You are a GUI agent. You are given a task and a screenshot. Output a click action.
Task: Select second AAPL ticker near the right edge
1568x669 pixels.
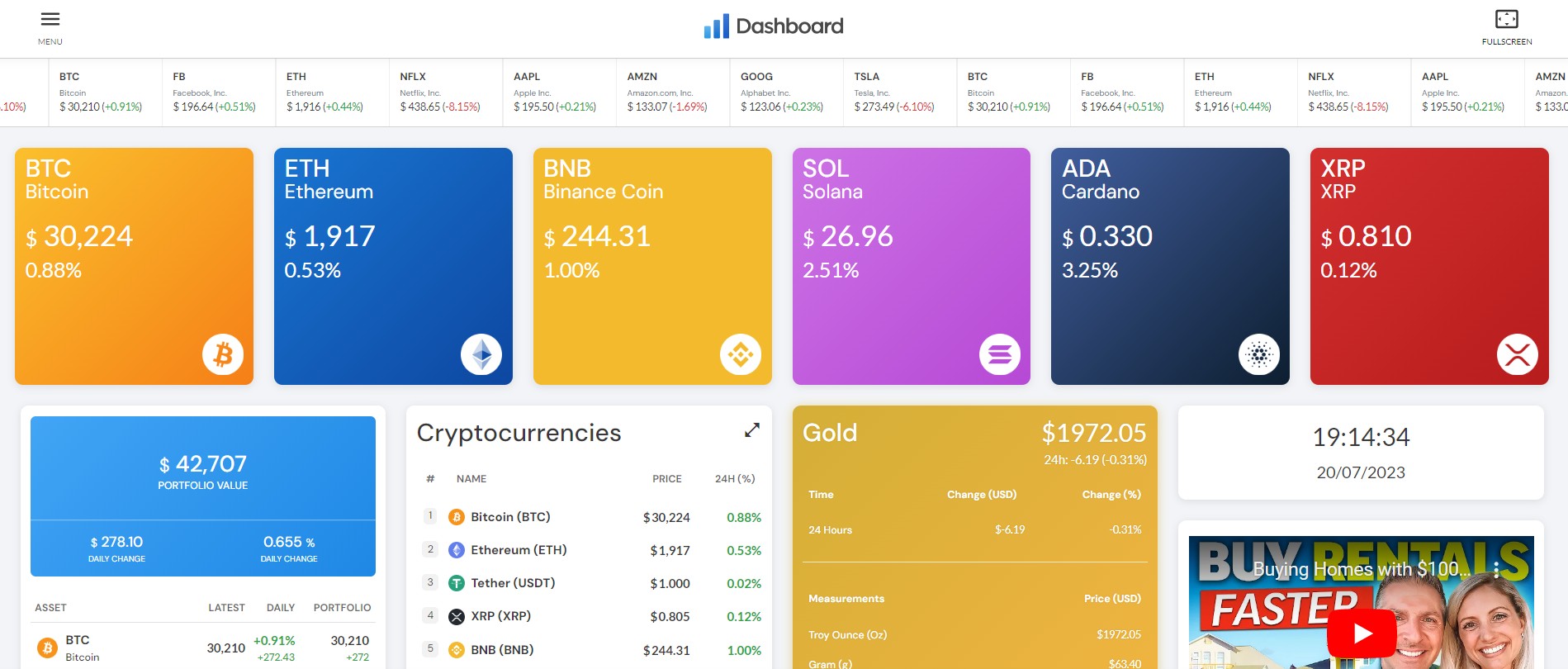pos(1468,93)
